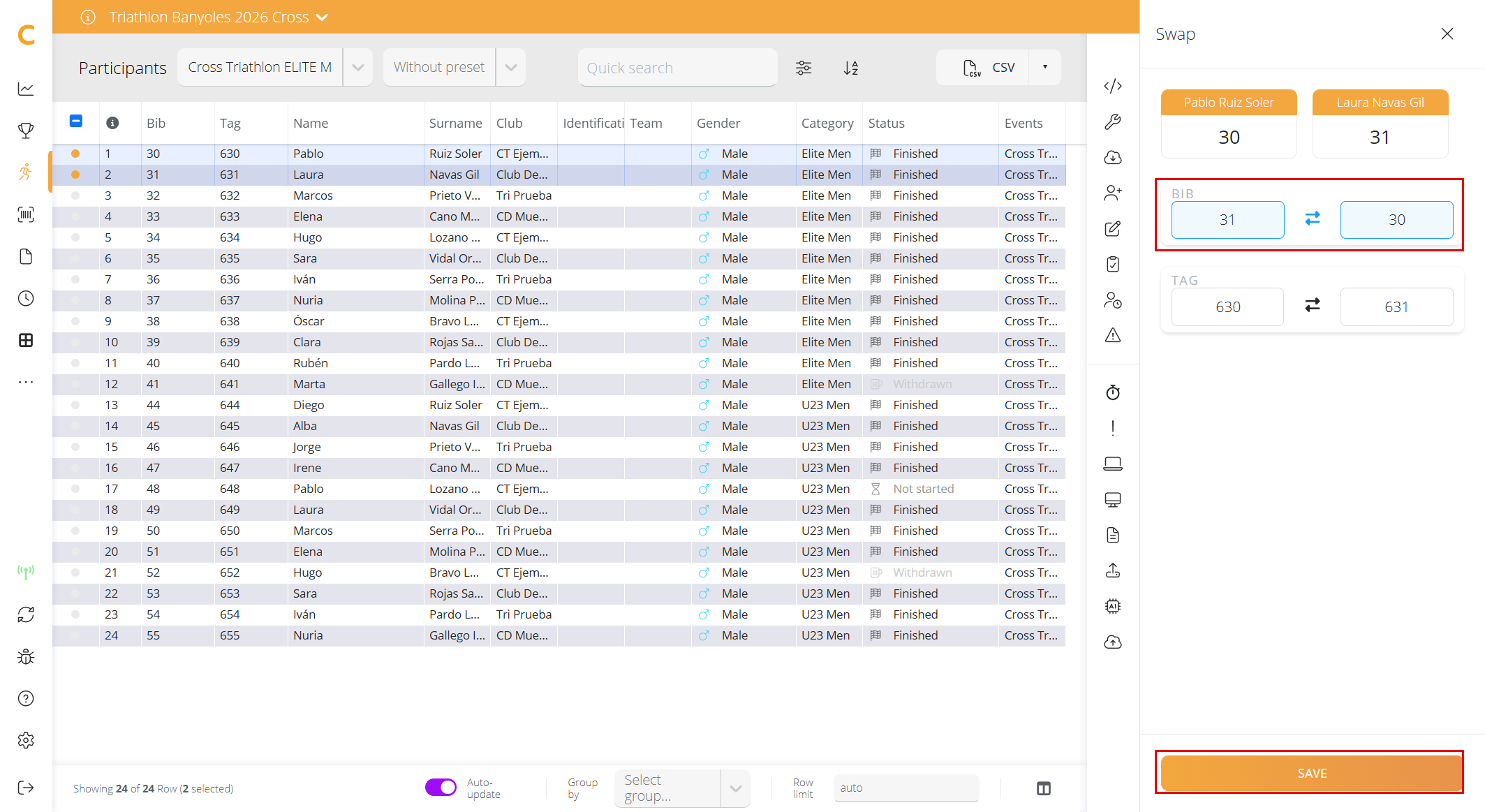Select row 3 Marcos Prieto indicator
The height and width of the screenshot is (812, 1485).
point(75,195)
